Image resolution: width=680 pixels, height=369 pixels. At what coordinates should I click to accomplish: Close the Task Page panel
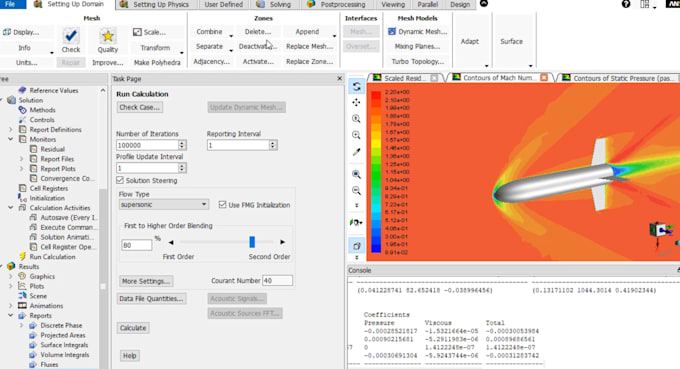pyautogui.click(x=340, y=78)
